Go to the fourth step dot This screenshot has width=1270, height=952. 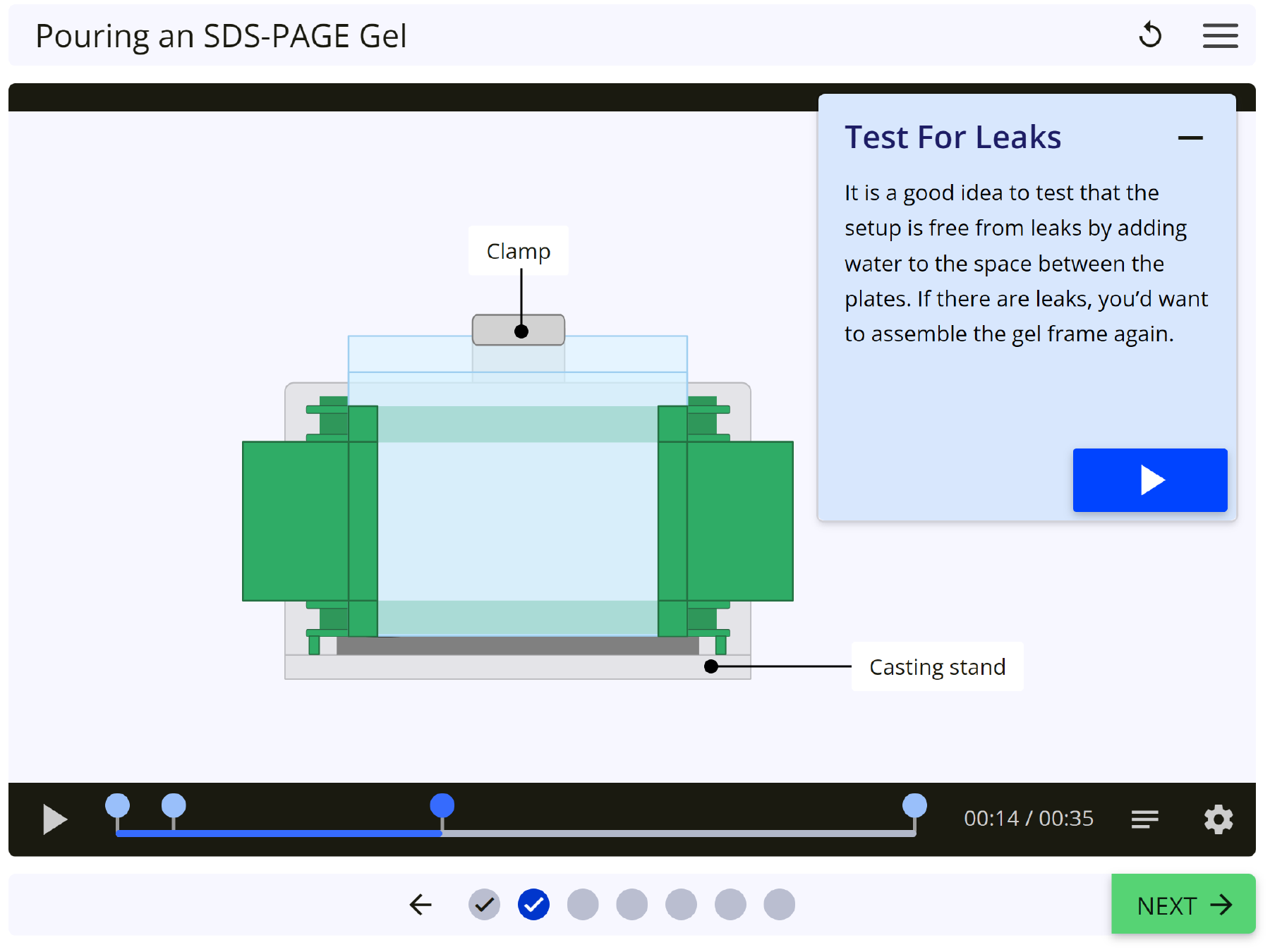[631, 905]
